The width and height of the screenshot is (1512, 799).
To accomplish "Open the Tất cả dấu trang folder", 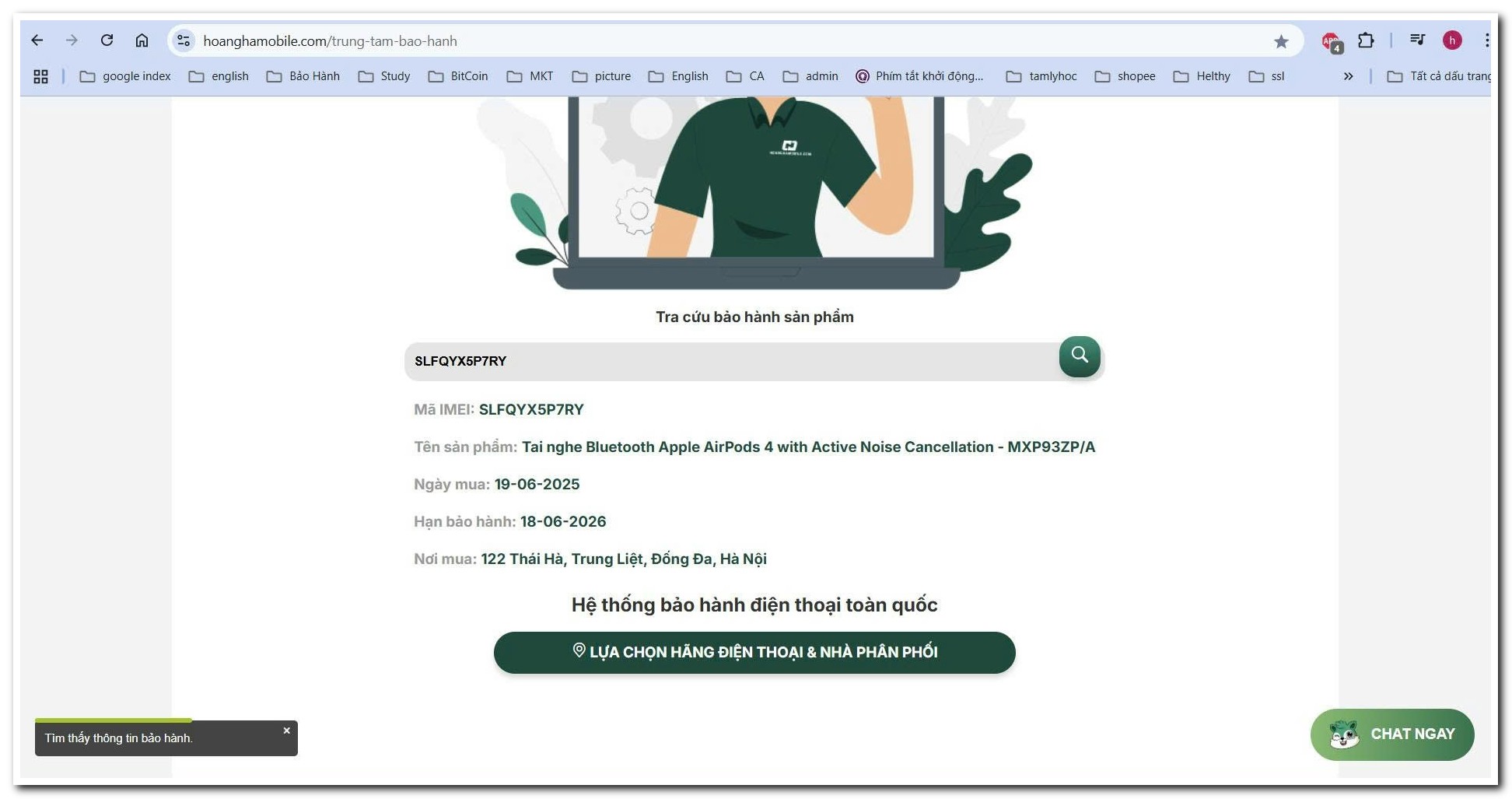I will coord(1439,76).
